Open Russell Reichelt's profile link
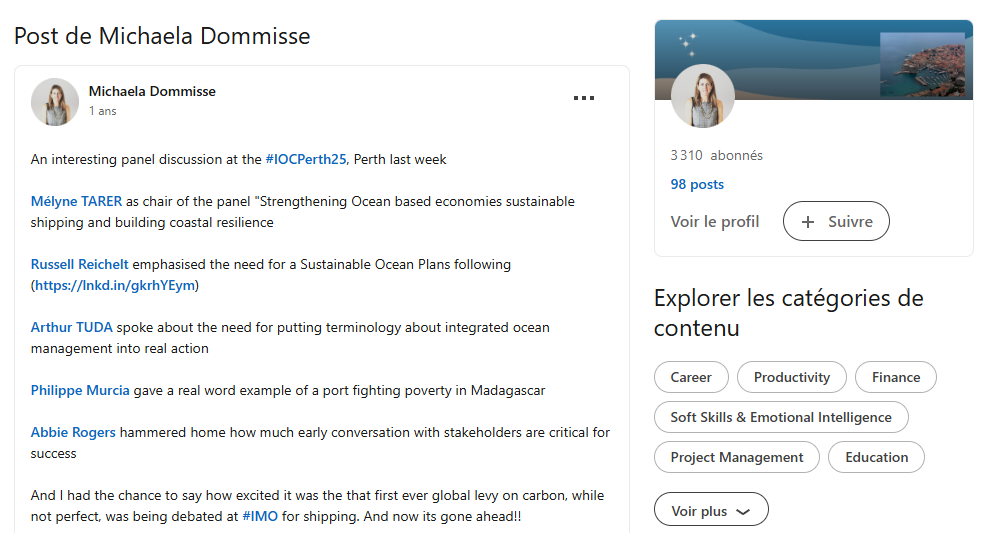This screenshot has width=981, height=533. pyautogui.click(x=79, y=265)
